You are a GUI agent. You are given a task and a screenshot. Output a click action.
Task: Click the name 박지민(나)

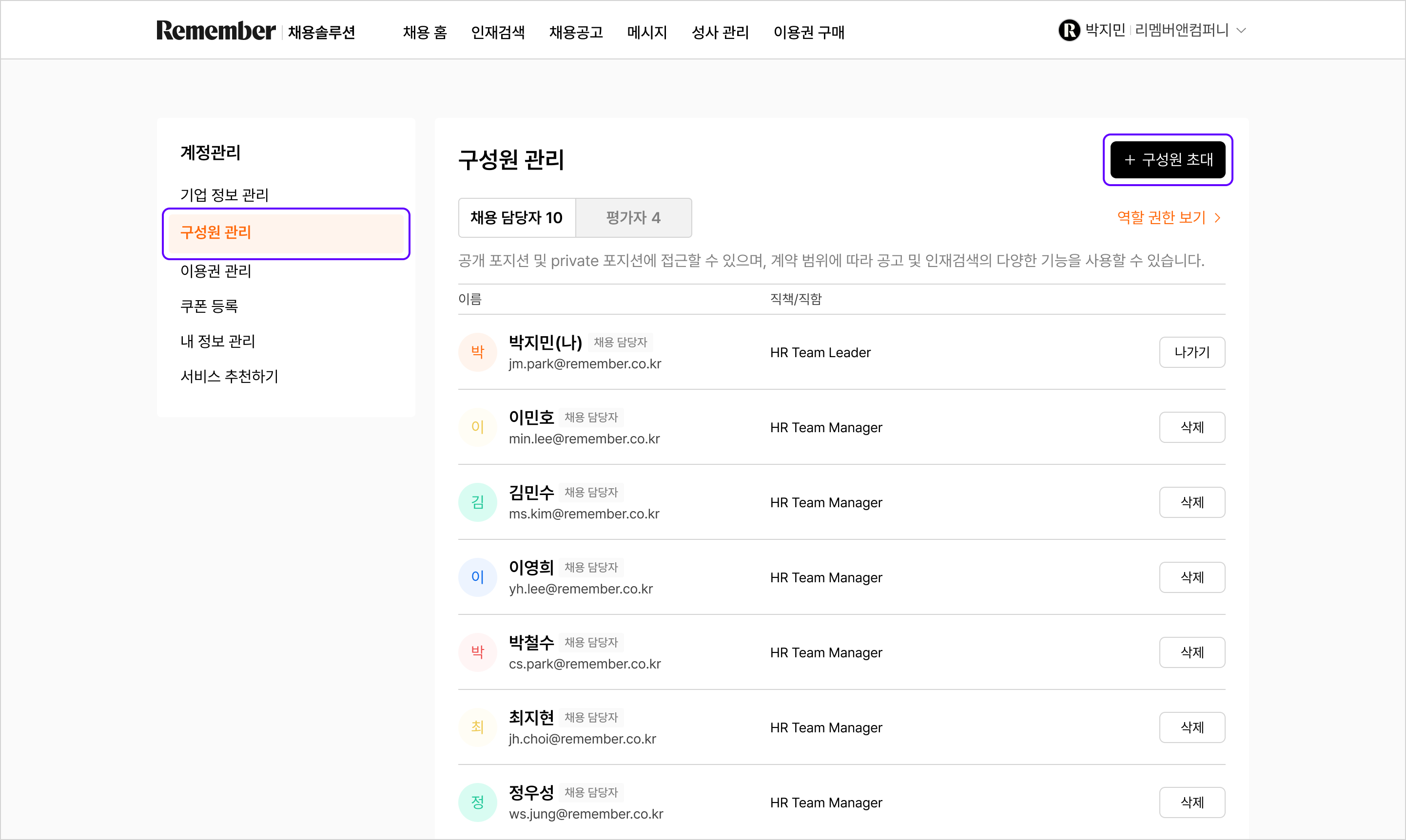pos(546,342)
